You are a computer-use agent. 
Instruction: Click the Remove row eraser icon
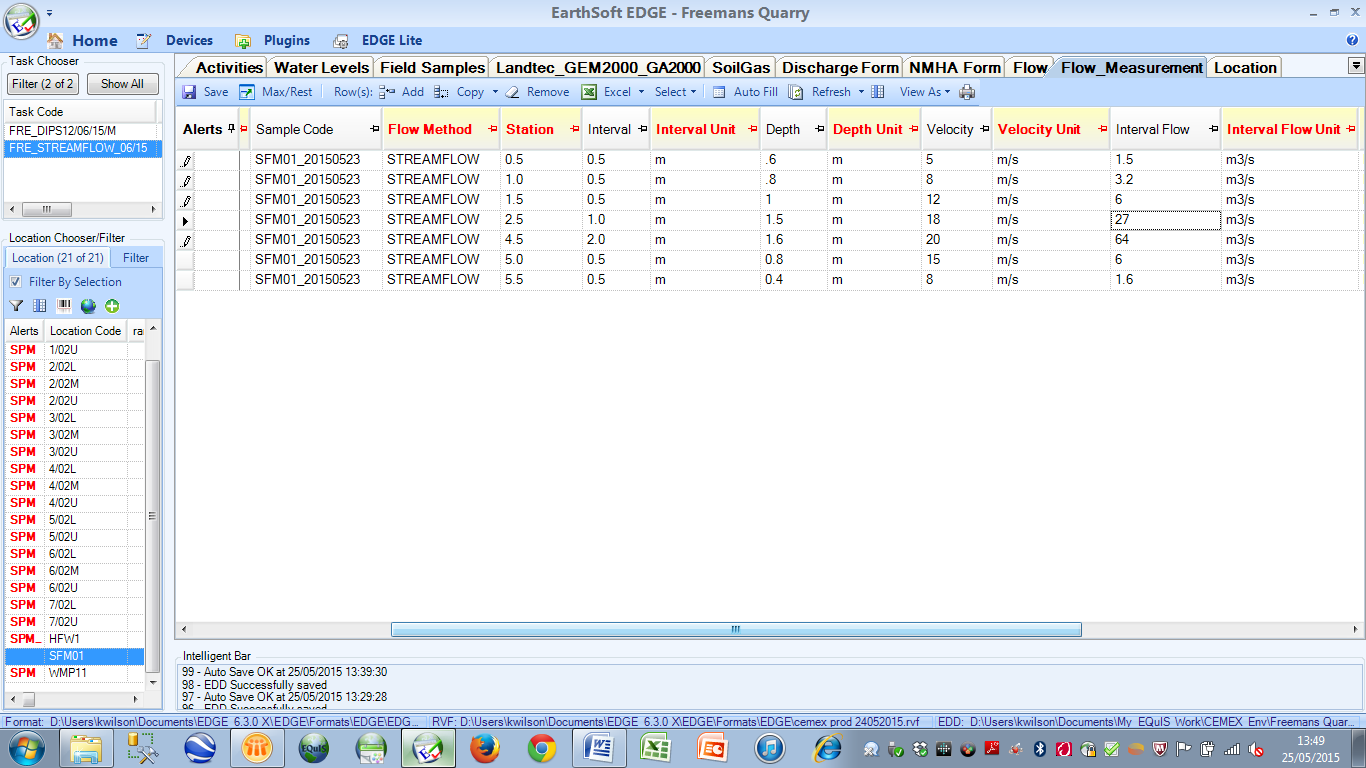[x=512, y=92]
